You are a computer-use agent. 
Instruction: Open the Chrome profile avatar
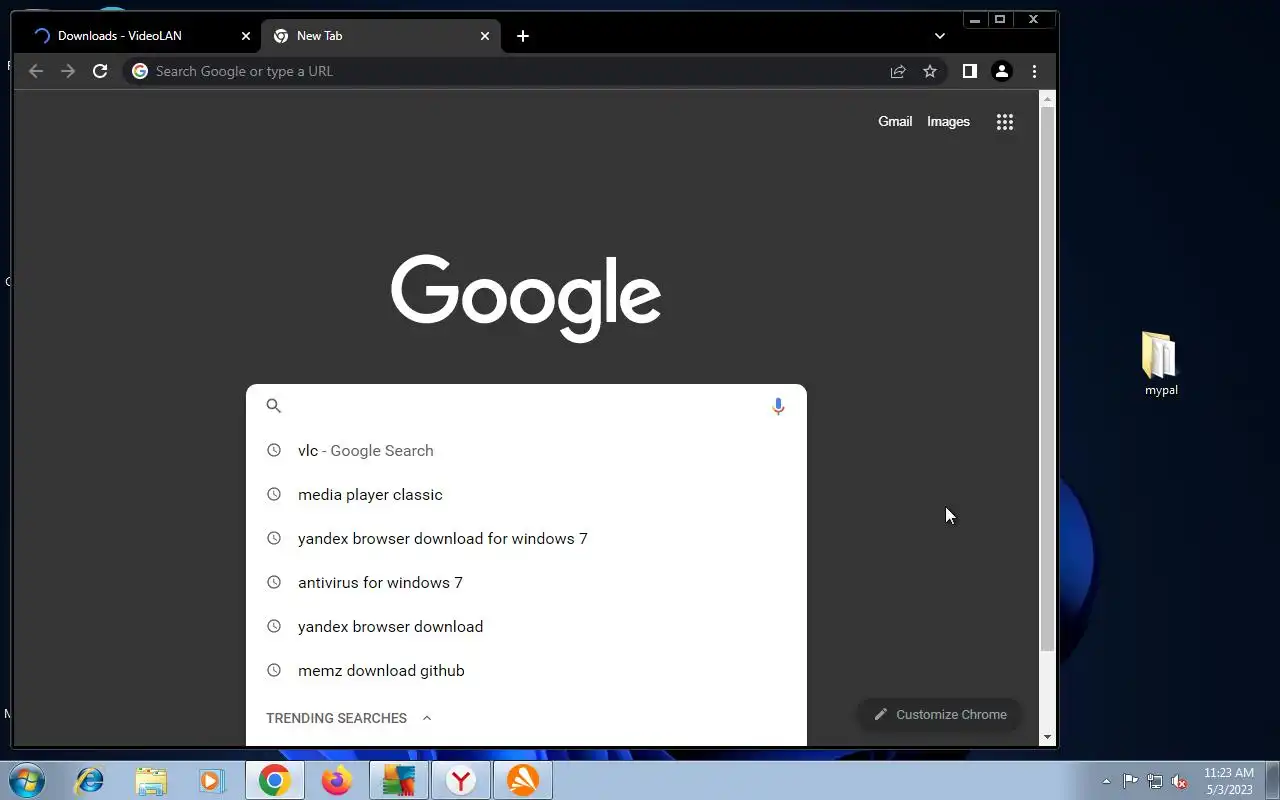coord(1001,71)
